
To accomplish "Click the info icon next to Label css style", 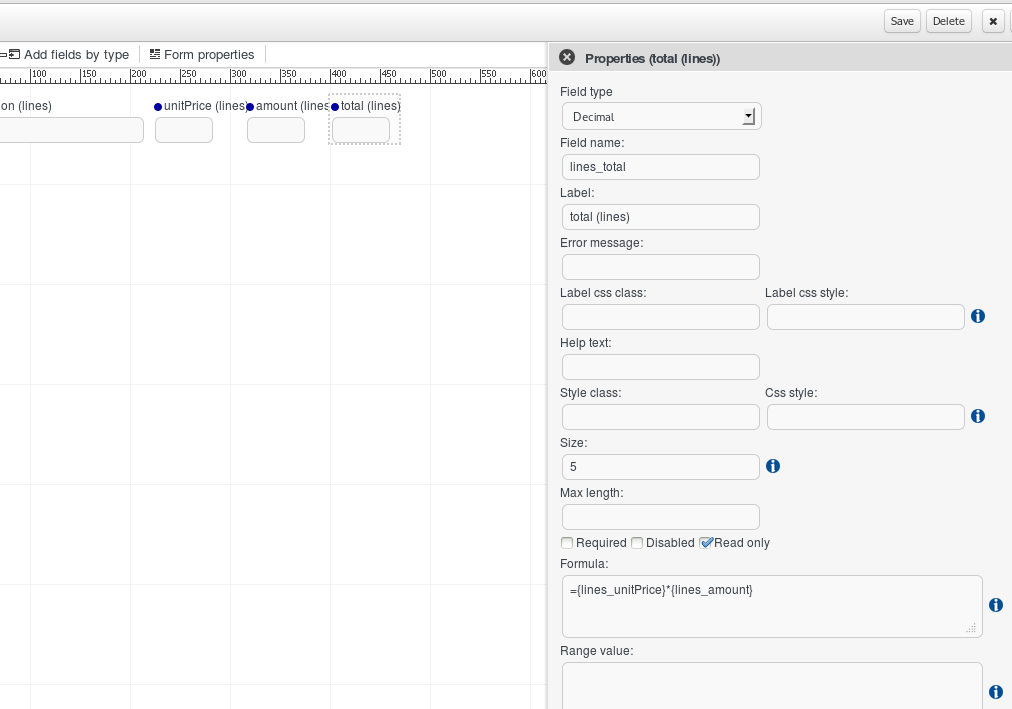I will [978, 316].
